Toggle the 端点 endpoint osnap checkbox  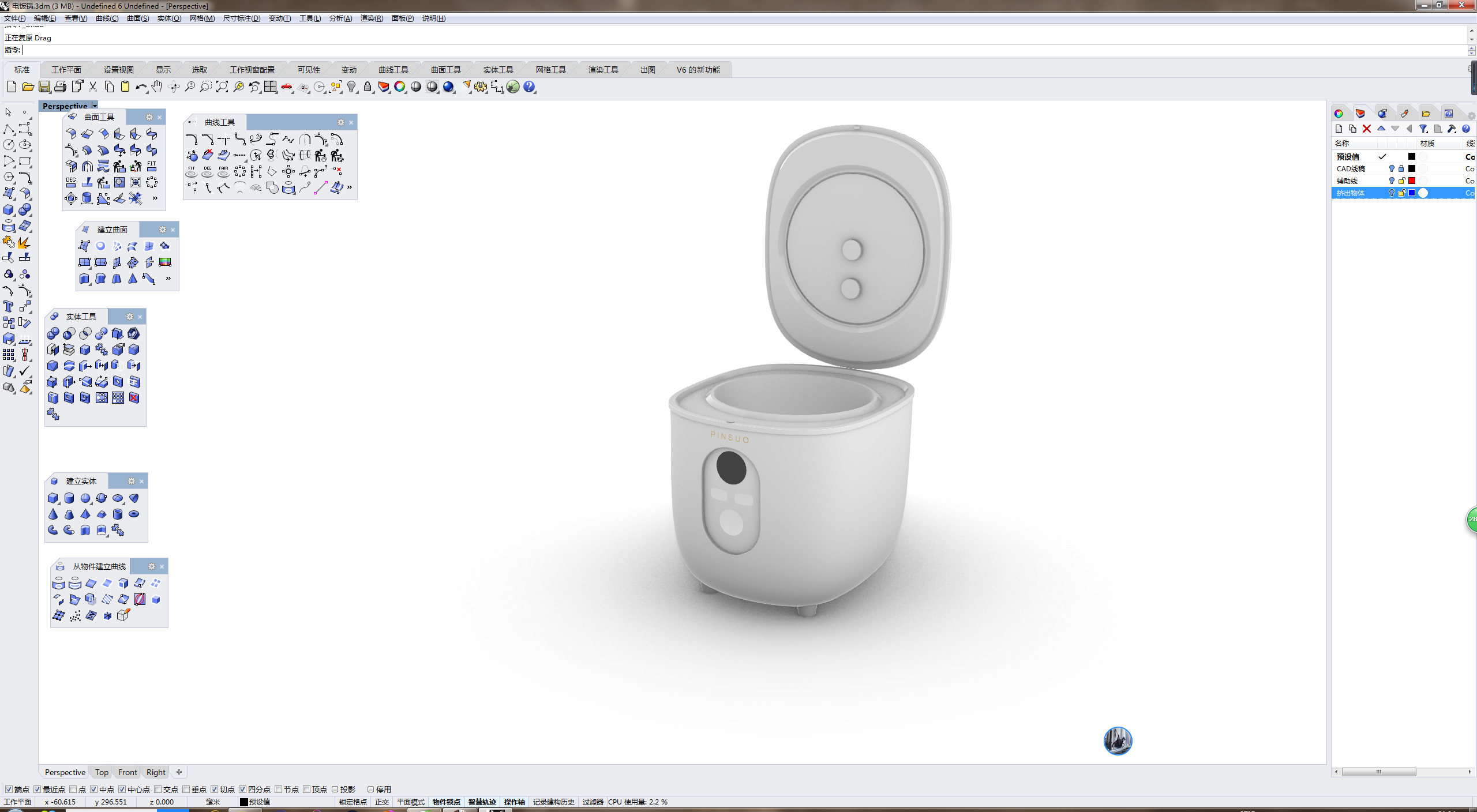[9, 790]
